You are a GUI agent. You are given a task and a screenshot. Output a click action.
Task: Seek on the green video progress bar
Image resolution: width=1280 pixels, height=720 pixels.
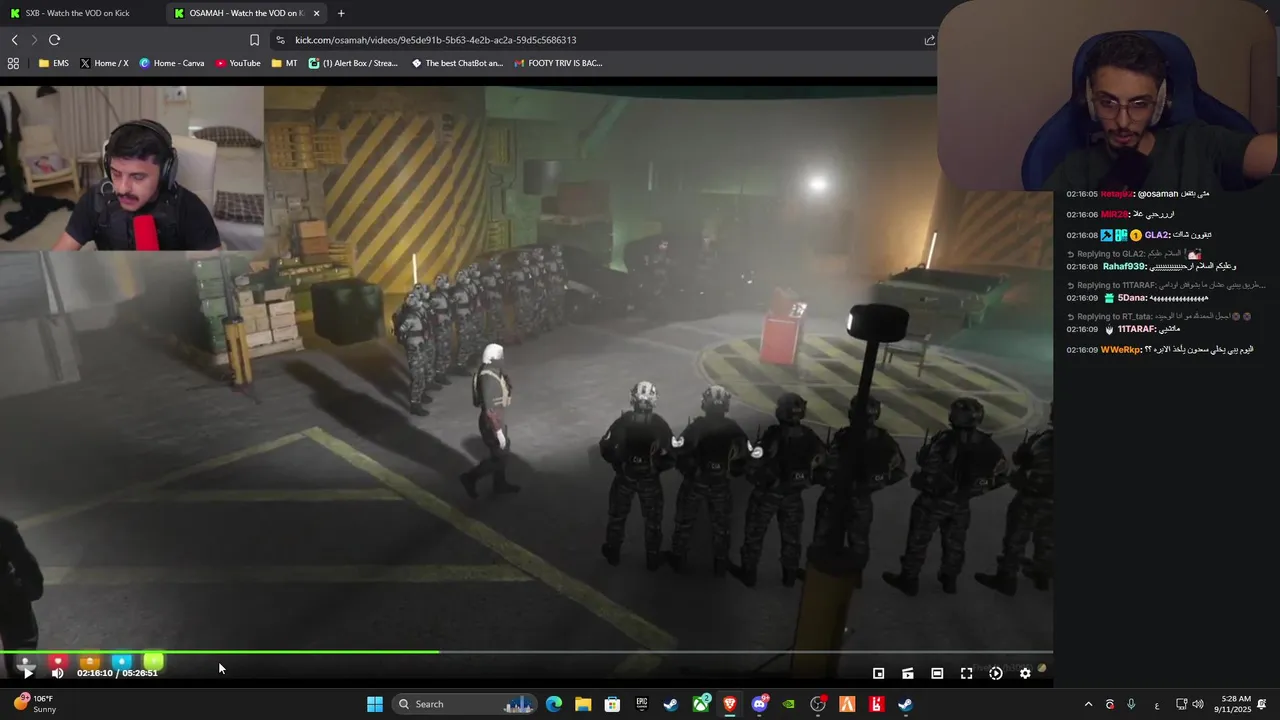pos(526,652)
